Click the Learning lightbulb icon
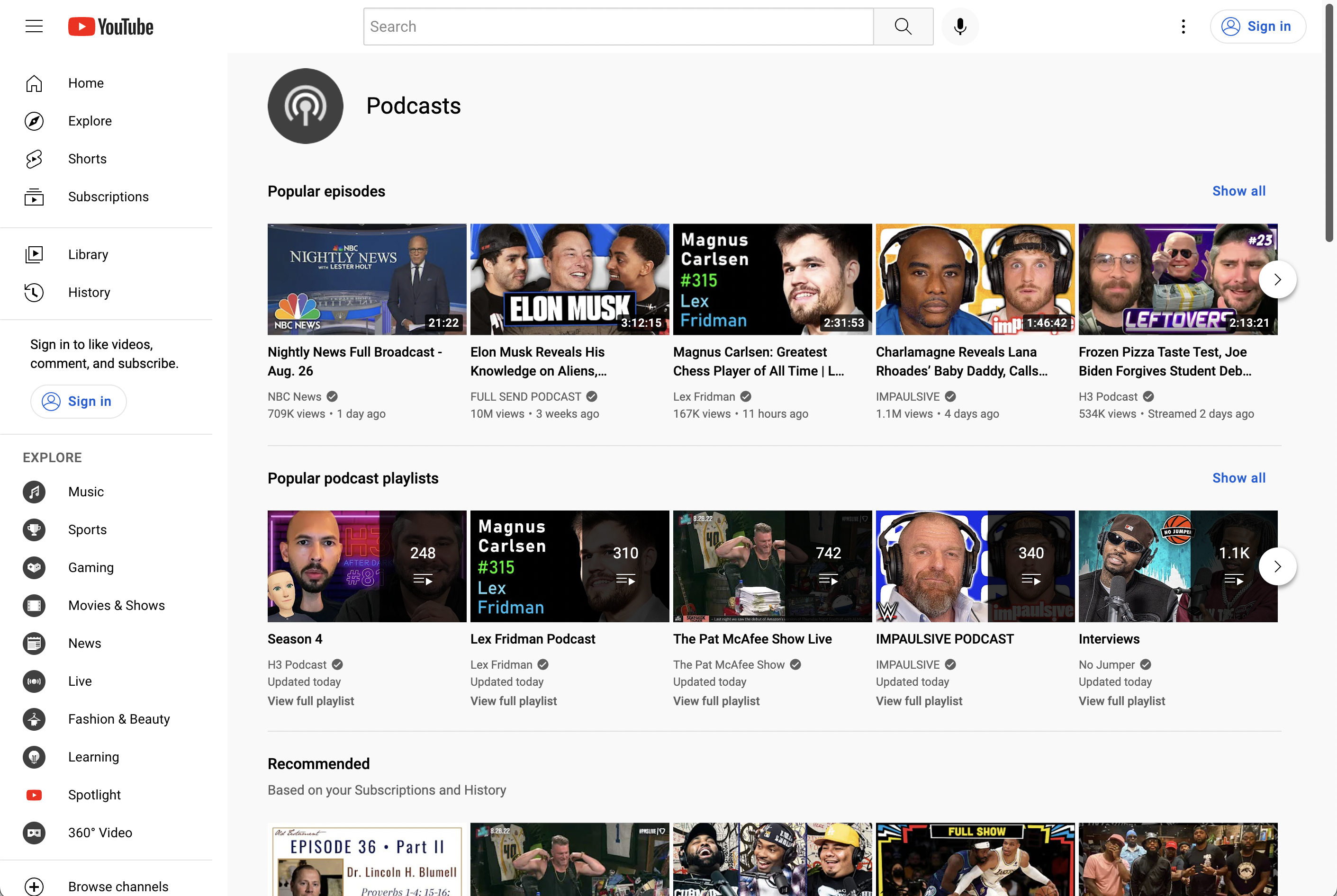Screen dimensions: 1337x896 34,757
